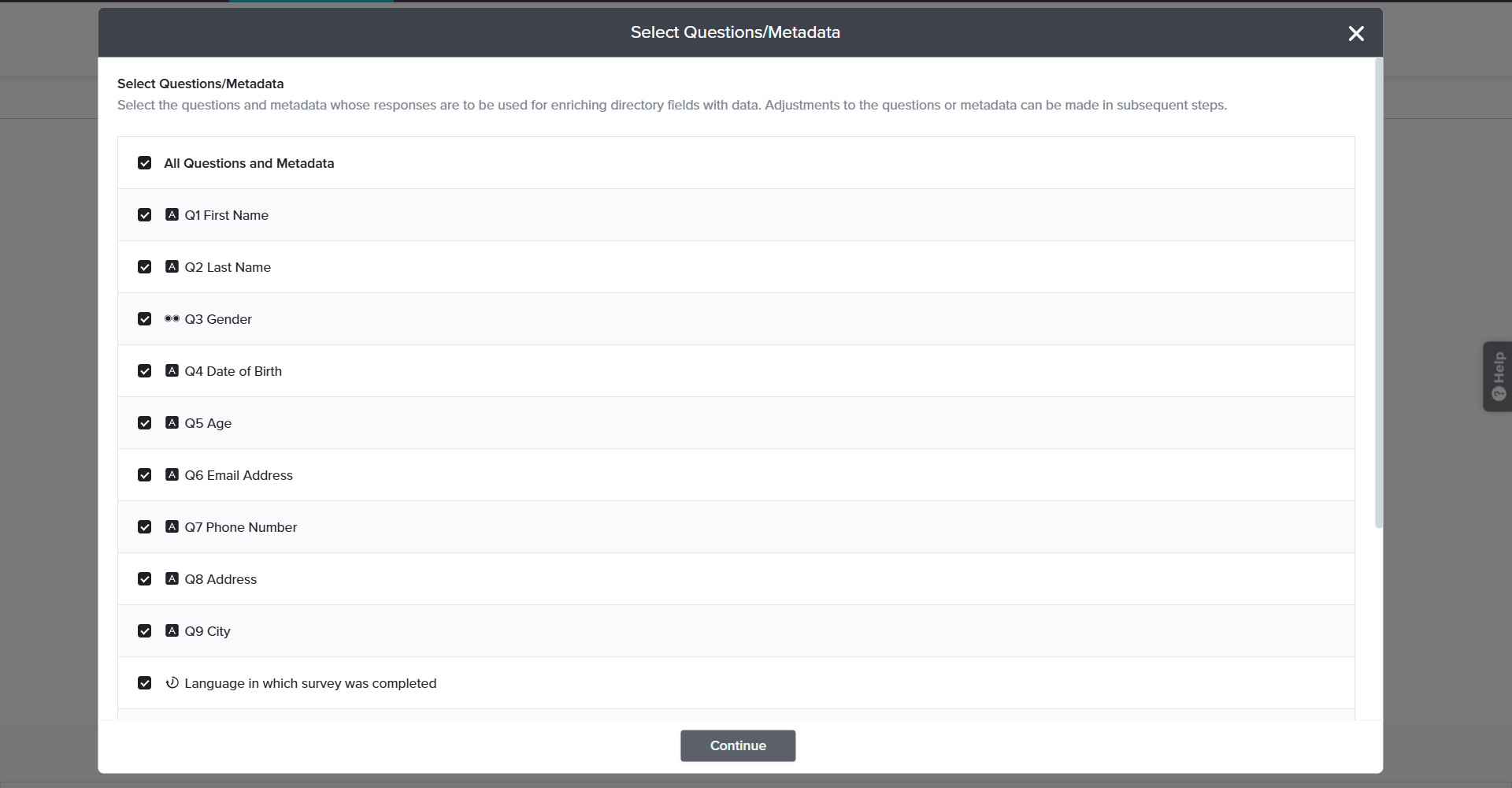Toggle the Q5 Age checkbox
Image resolution: width=1512 pixels, height=788 pixels.
tap(144, 423)
